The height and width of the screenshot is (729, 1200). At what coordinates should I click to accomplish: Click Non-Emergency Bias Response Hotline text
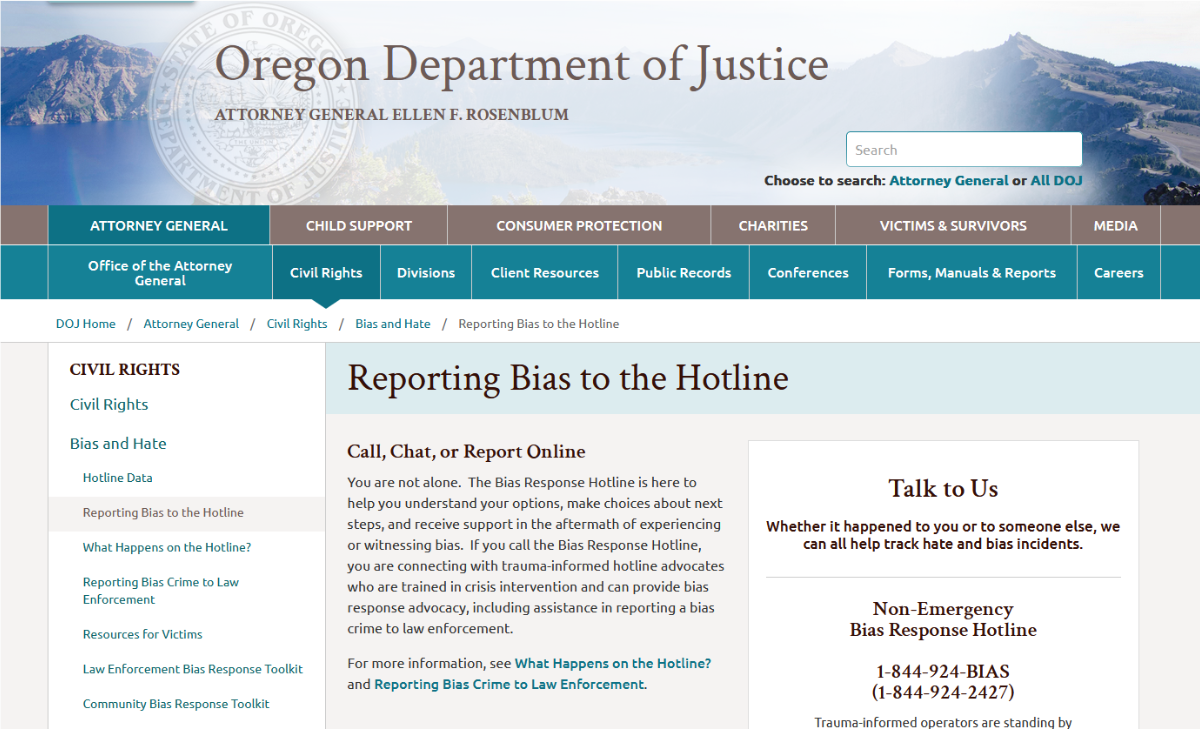943,620
